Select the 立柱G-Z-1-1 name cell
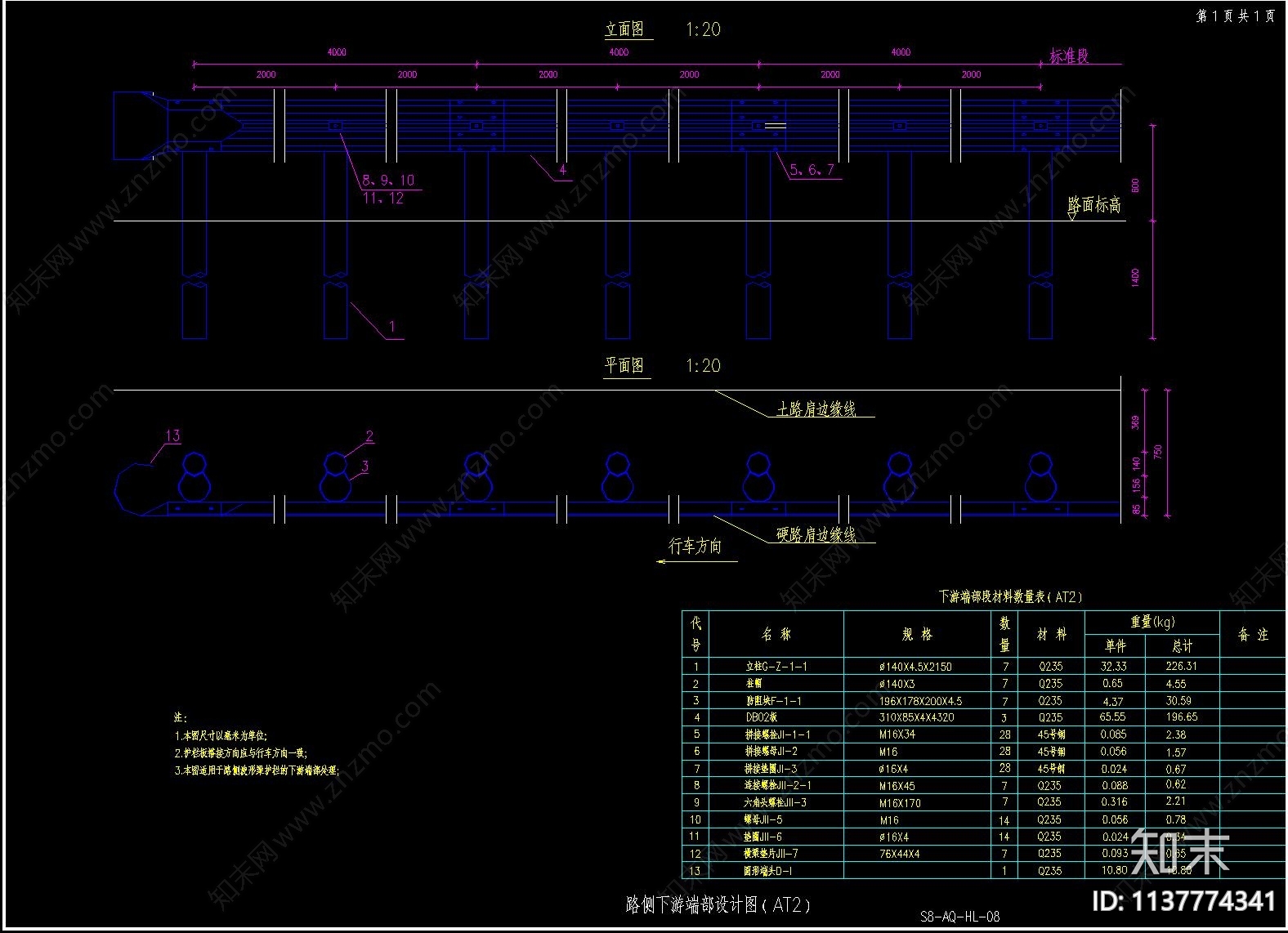 pos(776,667)
